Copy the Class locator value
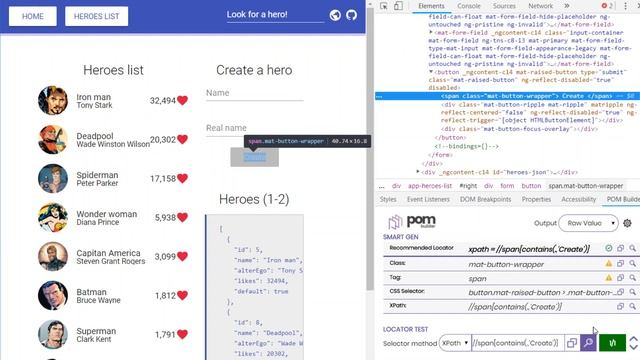This screenshot has height=360, width=640. point(620,263)
